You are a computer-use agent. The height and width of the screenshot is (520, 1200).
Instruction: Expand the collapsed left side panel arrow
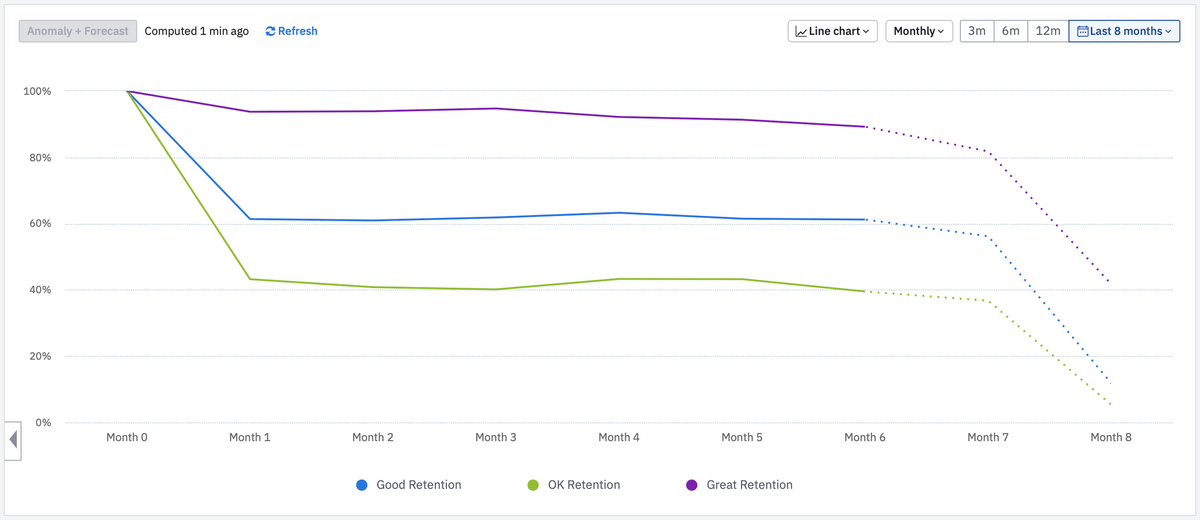[x=14, y=440]
